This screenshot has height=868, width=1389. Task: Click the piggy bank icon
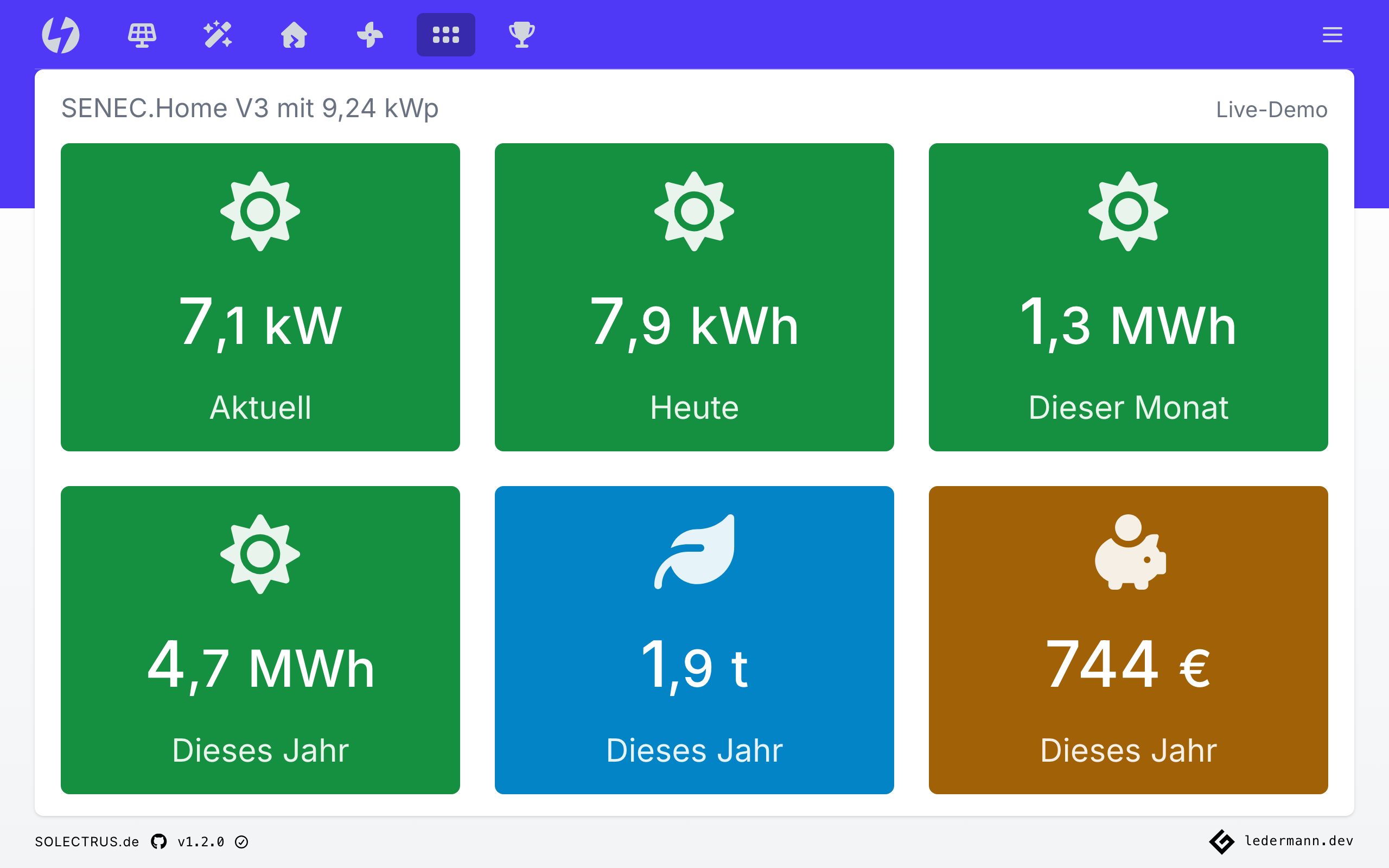click(1130, 552)
